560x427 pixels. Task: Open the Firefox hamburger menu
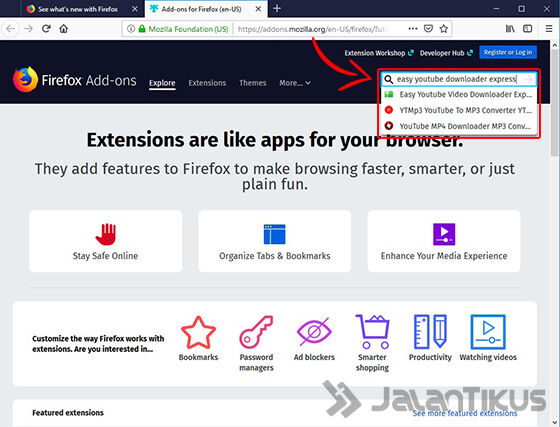(x=549, y=29)
